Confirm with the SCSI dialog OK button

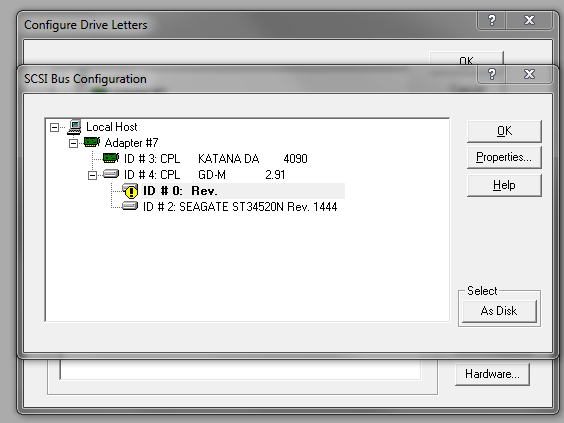pyautogui.click(x=504, y=131)
